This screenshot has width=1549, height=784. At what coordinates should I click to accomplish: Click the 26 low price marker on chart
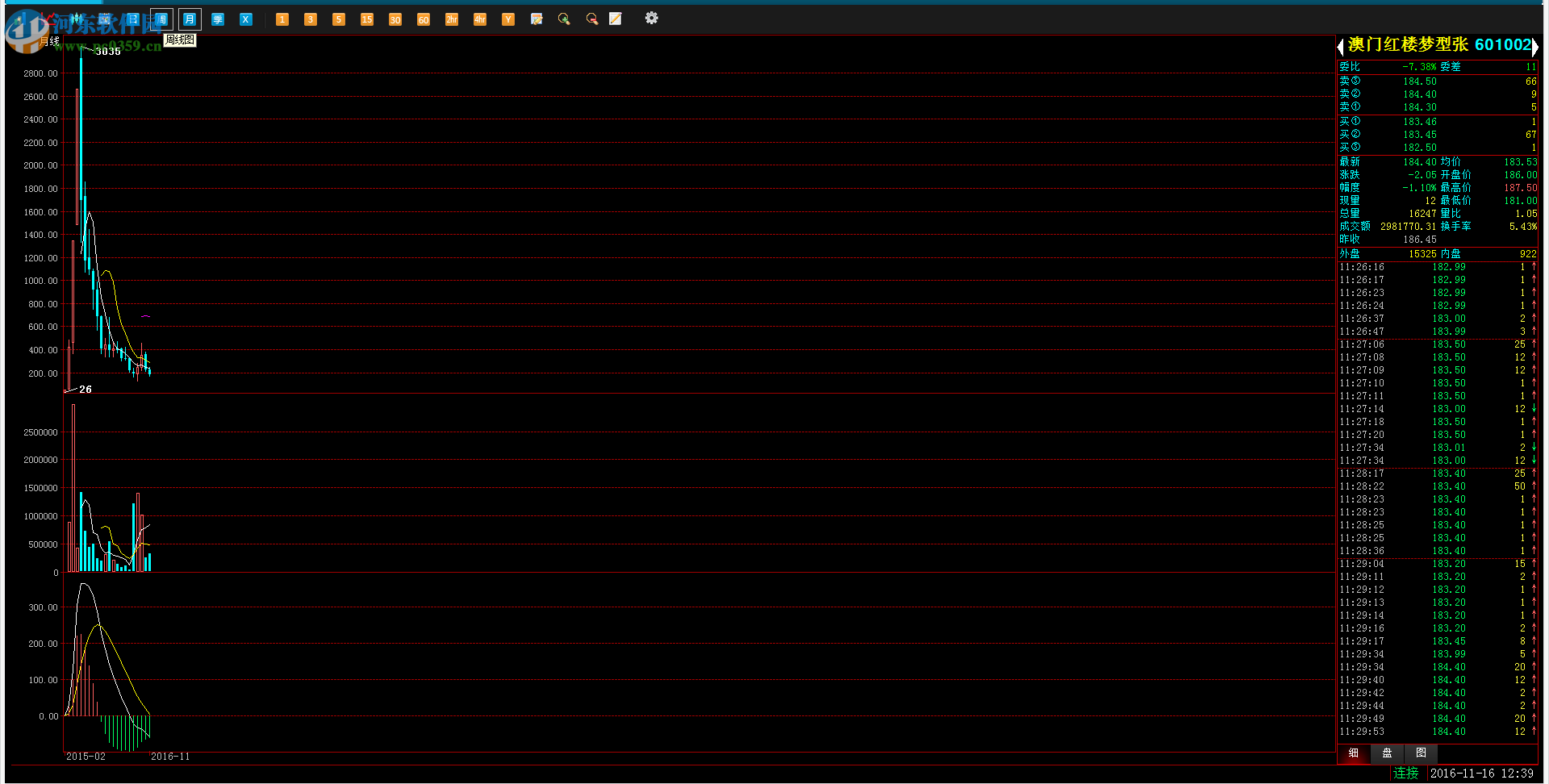[x=86, y=390]
